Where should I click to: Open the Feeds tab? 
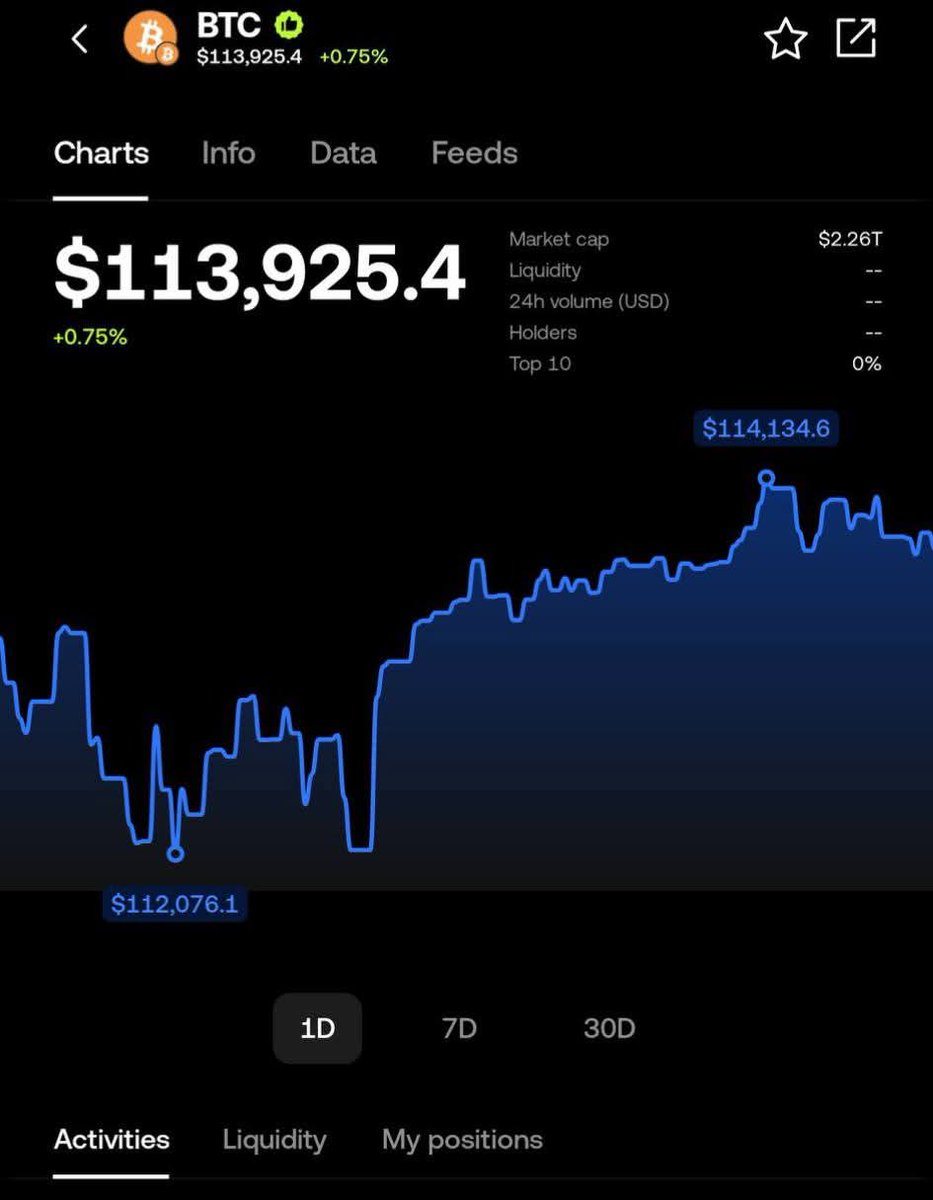click(474, 153)
